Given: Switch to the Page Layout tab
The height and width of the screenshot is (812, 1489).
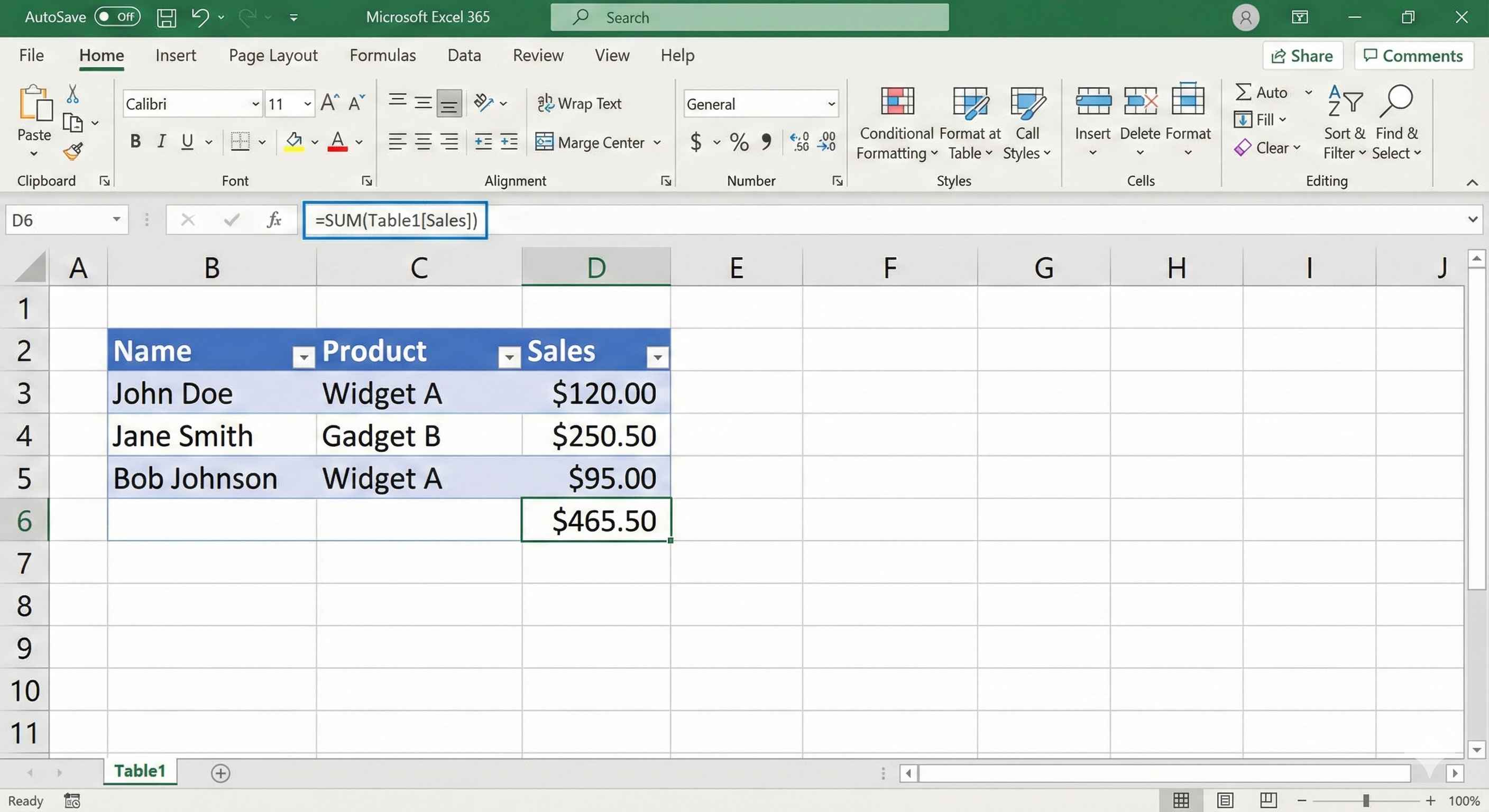Looking at the screenshot, I should [273, 56].
